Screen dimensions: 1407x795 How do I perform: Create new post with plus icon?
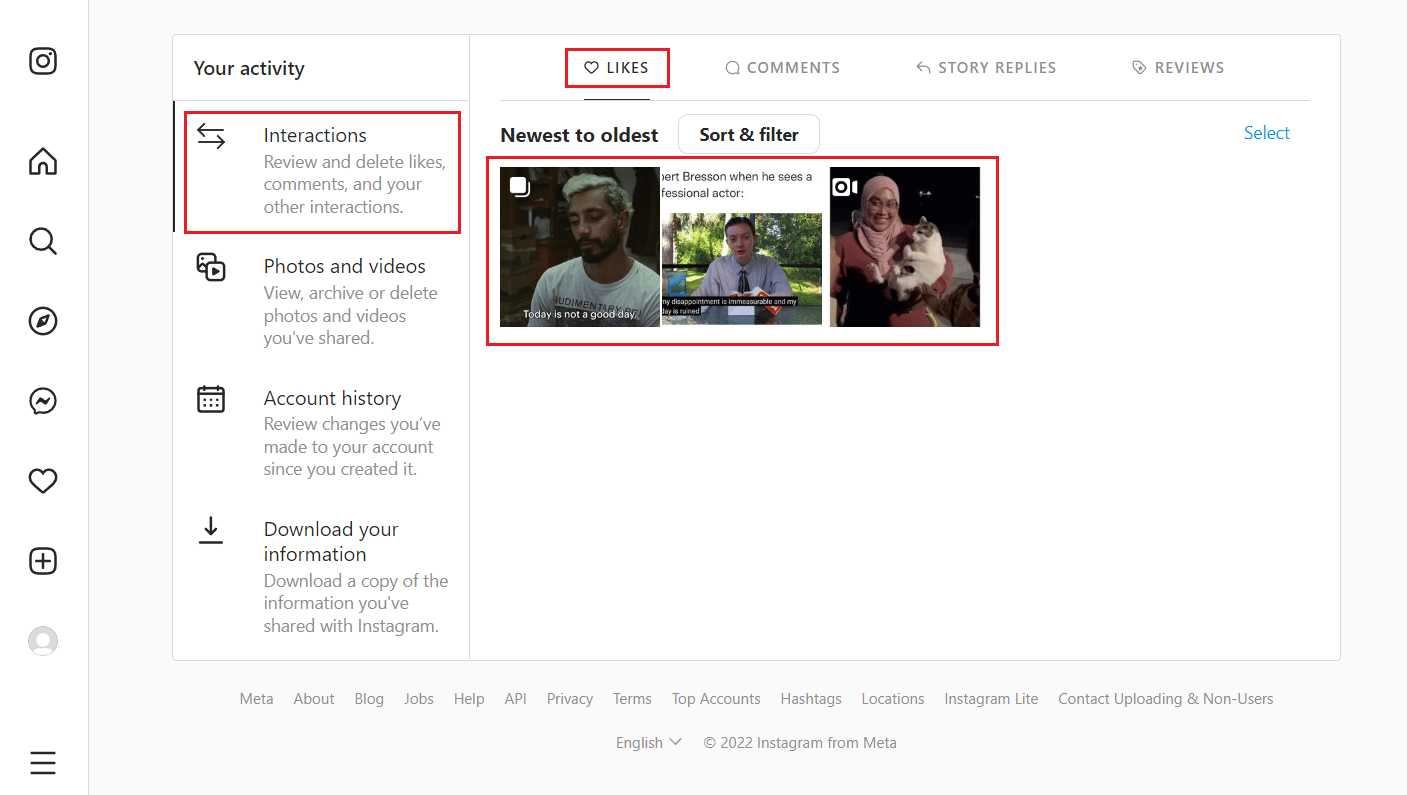coord(43,561)
